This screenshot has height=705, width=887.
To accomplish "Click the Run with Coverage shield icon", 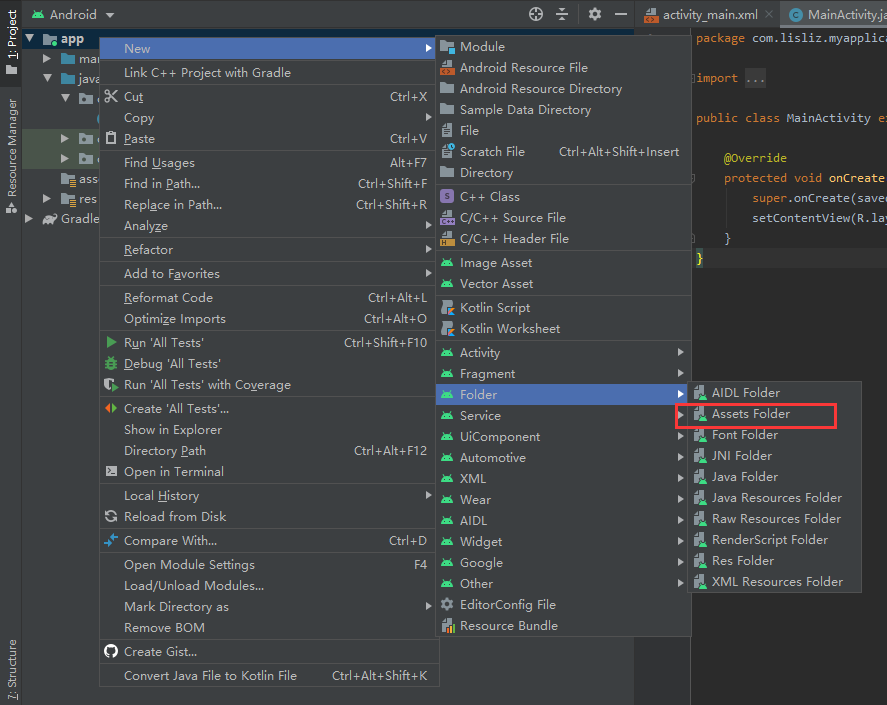I will [x=111, y=385].
